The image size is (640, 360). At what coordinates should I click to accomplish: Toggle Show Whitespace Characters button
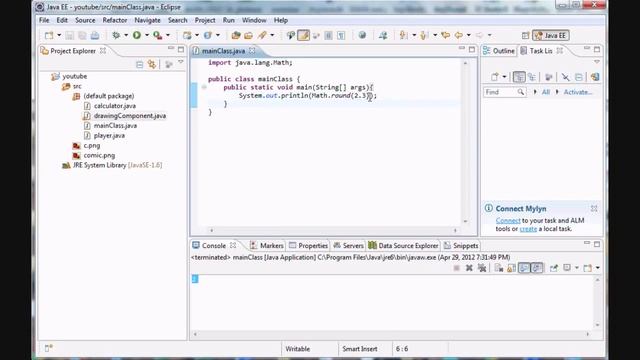[341, 36]
